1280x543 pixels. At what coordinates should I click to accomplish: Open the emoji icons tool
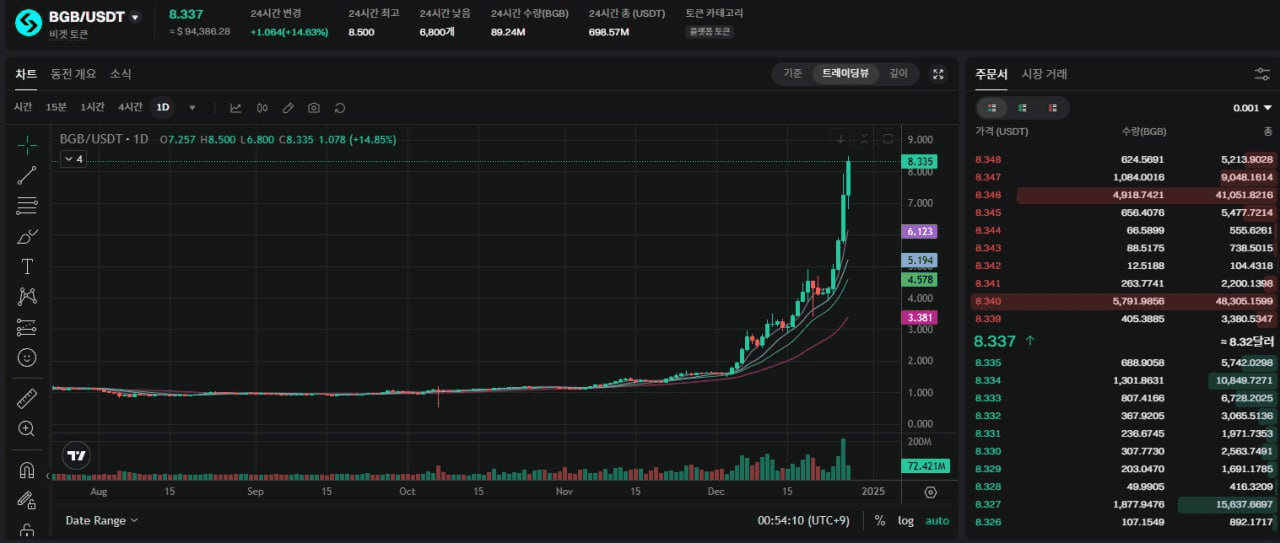27,357
